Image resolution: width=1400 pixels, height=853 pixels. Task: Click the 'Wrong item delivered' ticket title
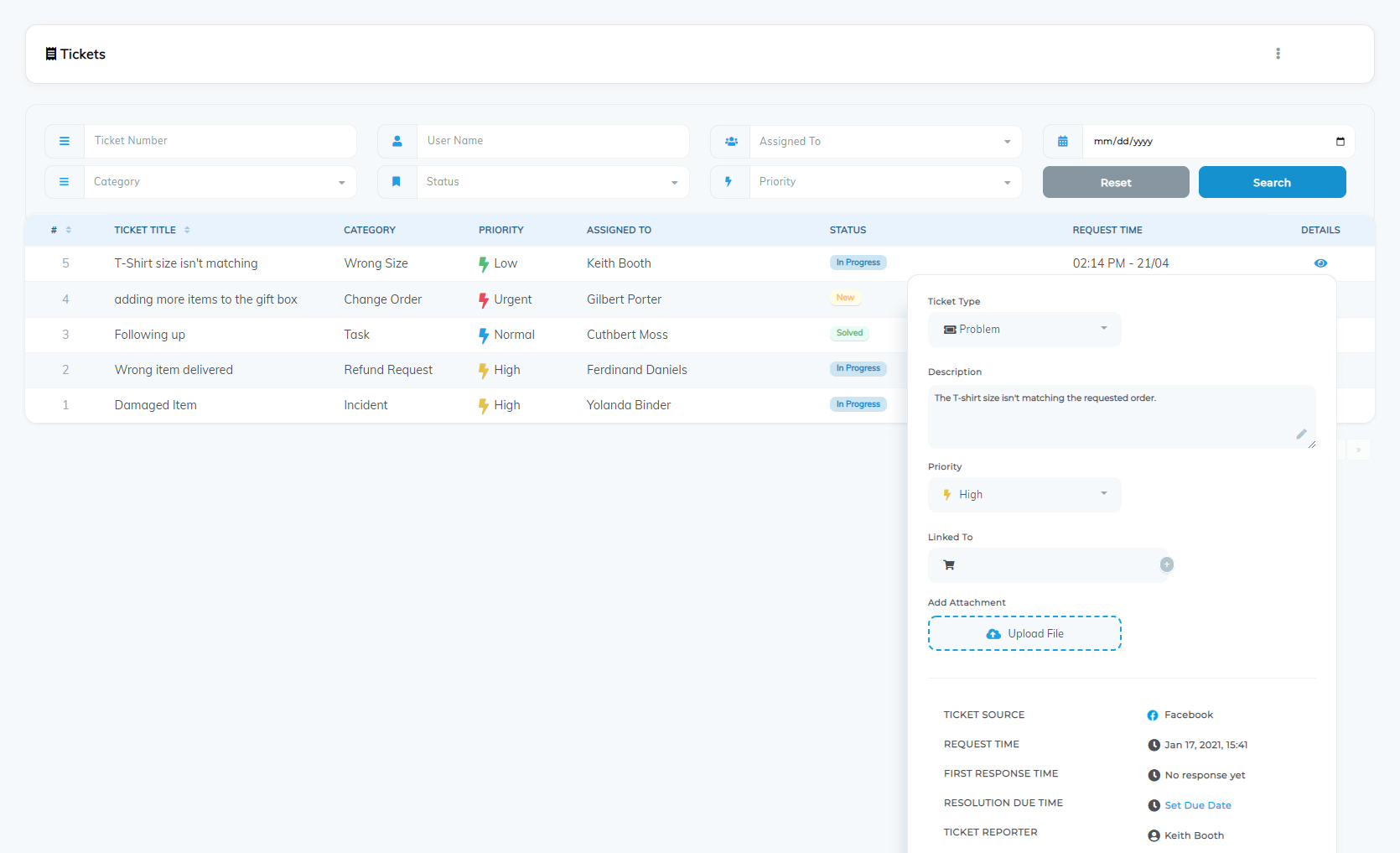click(x=174, y=370)
